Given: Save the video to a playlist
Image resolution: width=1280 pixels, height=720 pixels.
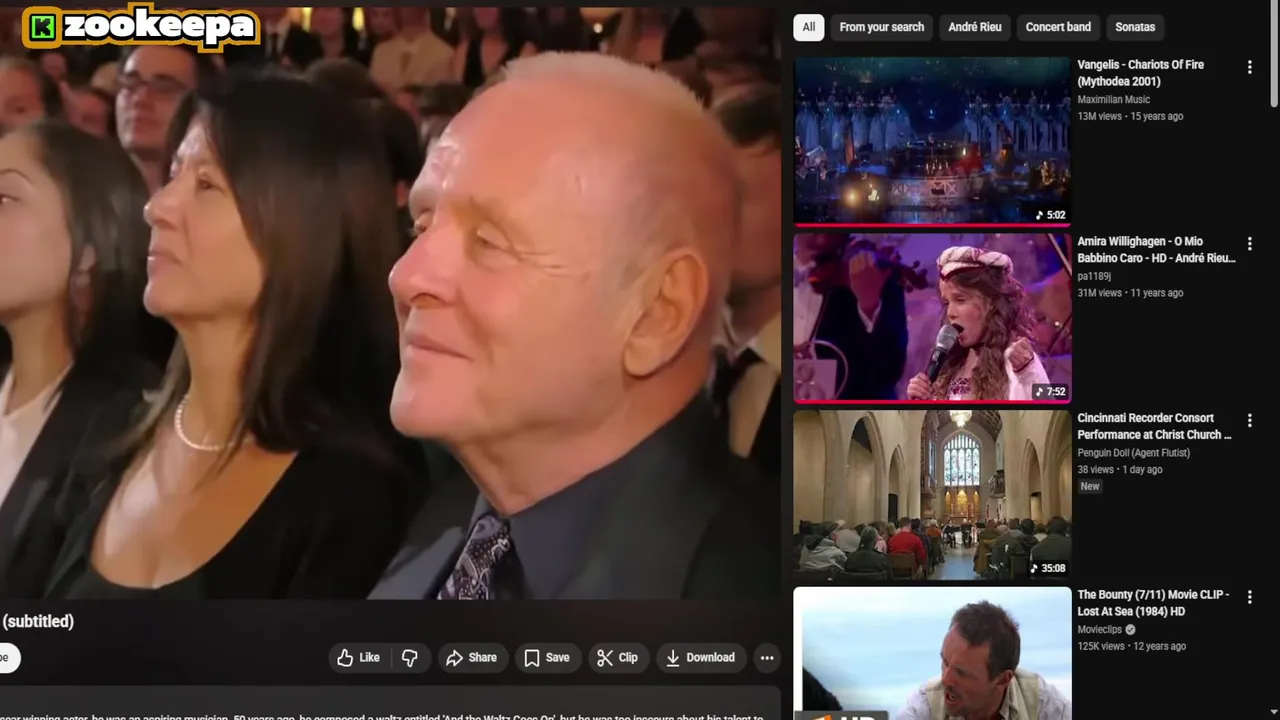Looking at the screenshot, I should coord(547,657).
